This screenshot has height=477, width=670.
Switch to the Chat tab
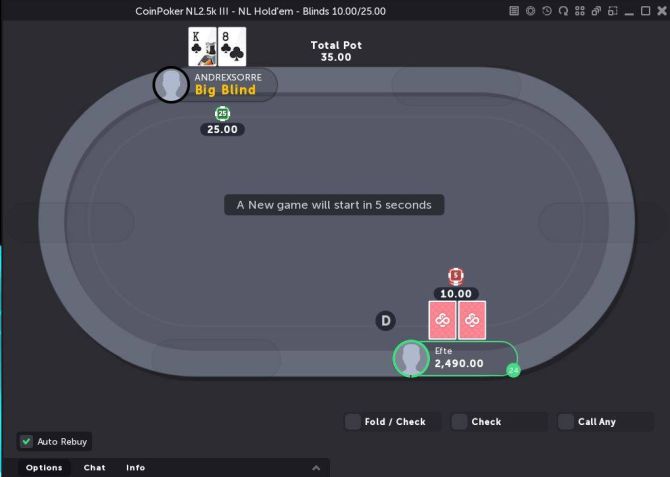pos(94,468)
